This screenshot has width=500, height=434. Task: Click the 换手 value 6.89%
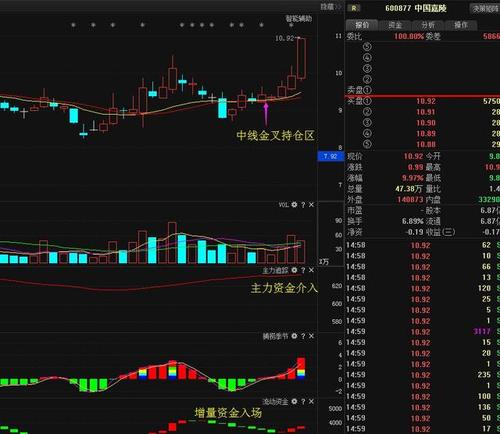coord(413,221)
